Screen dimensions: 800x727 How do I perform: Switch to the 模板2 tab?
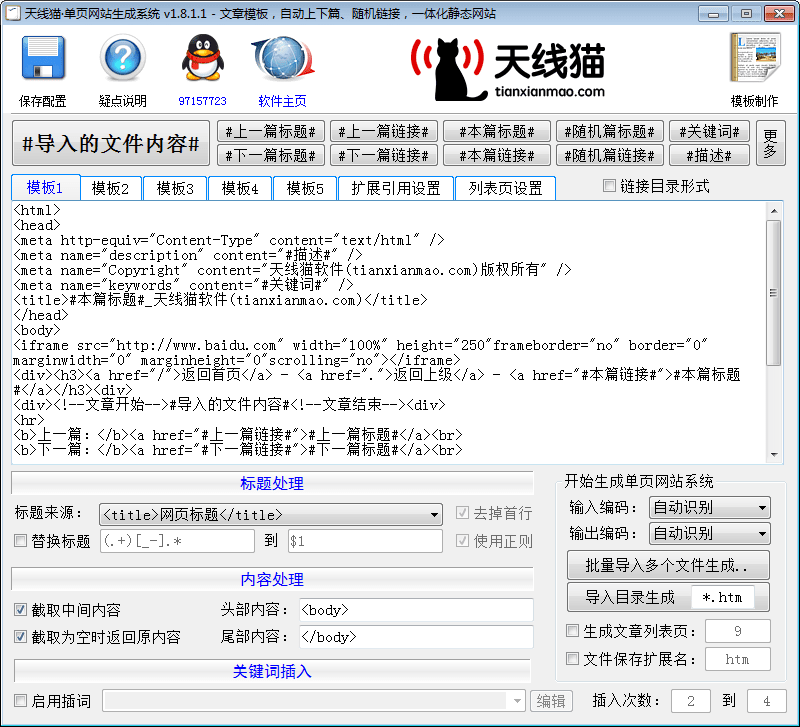click(x=110, y=189)
